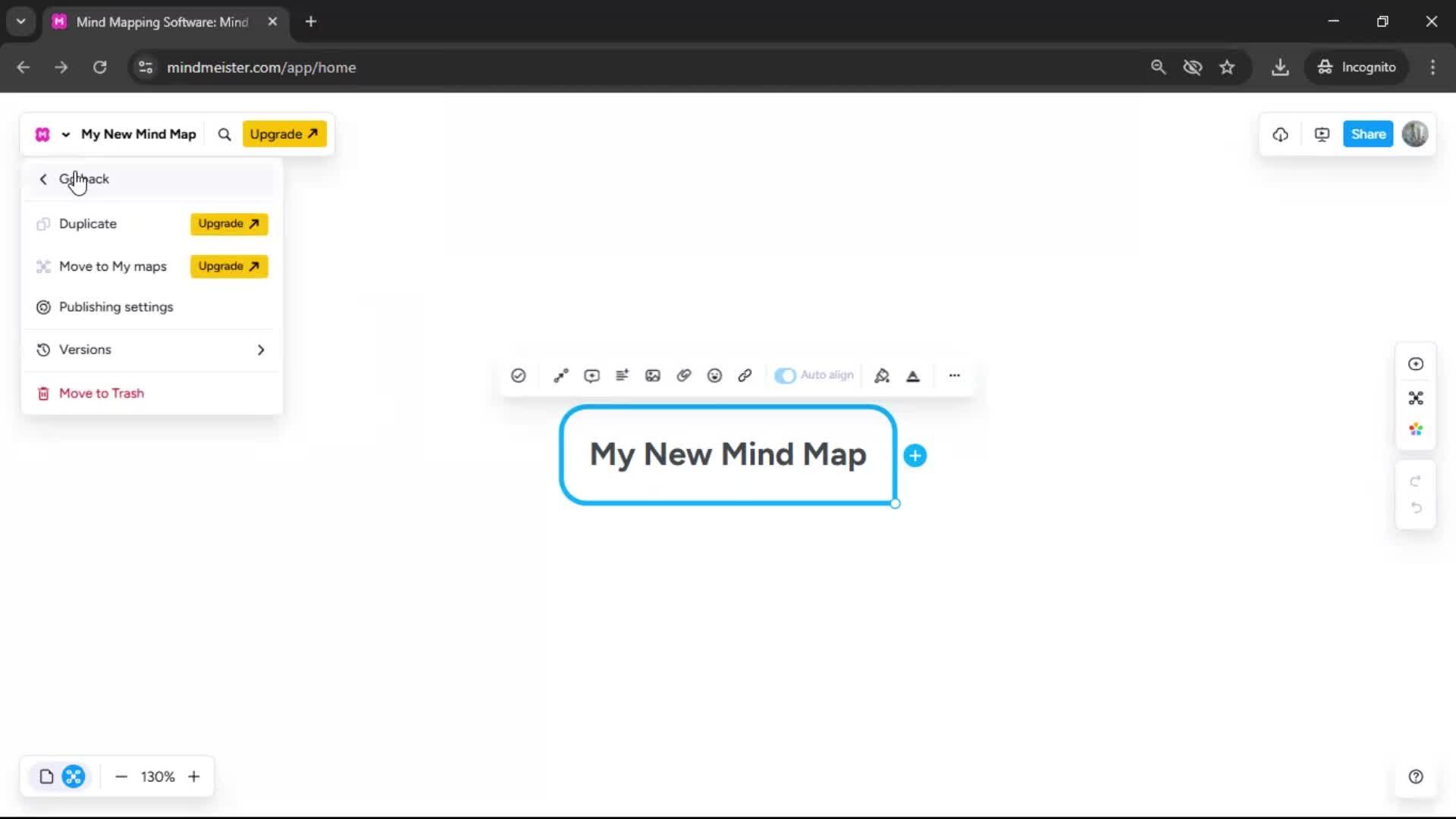Close the Mind Mapping Software tab
Image resolution: width=1456 pixels, height=819 pixels.
[x=273, y=22]
